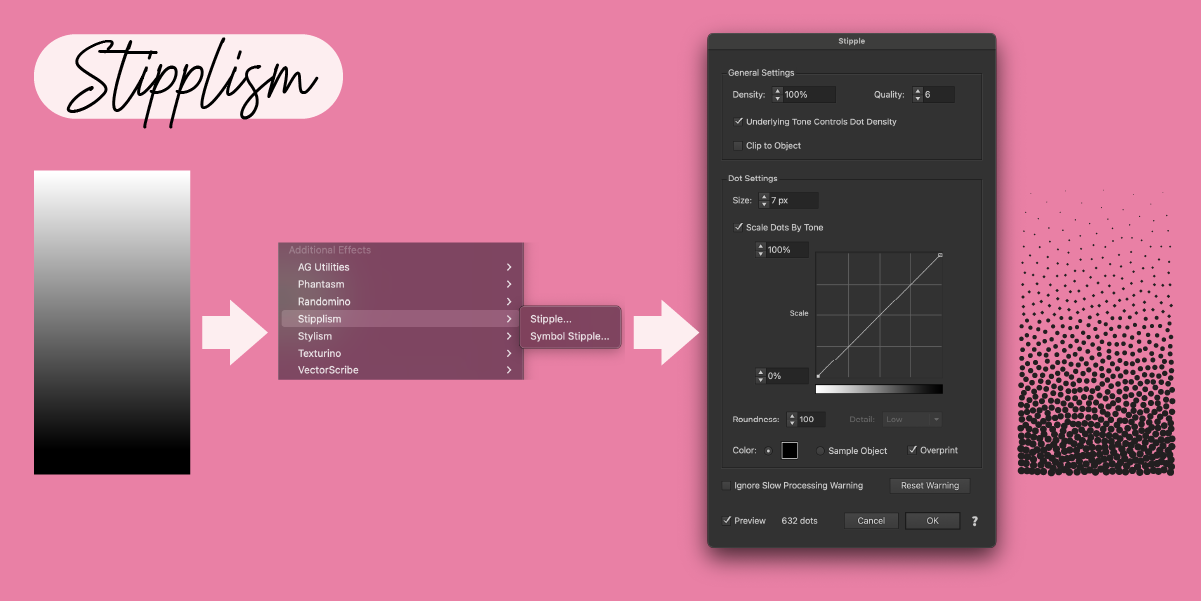
Task: Click the Size stepper arrows
Action: [764, 200]
